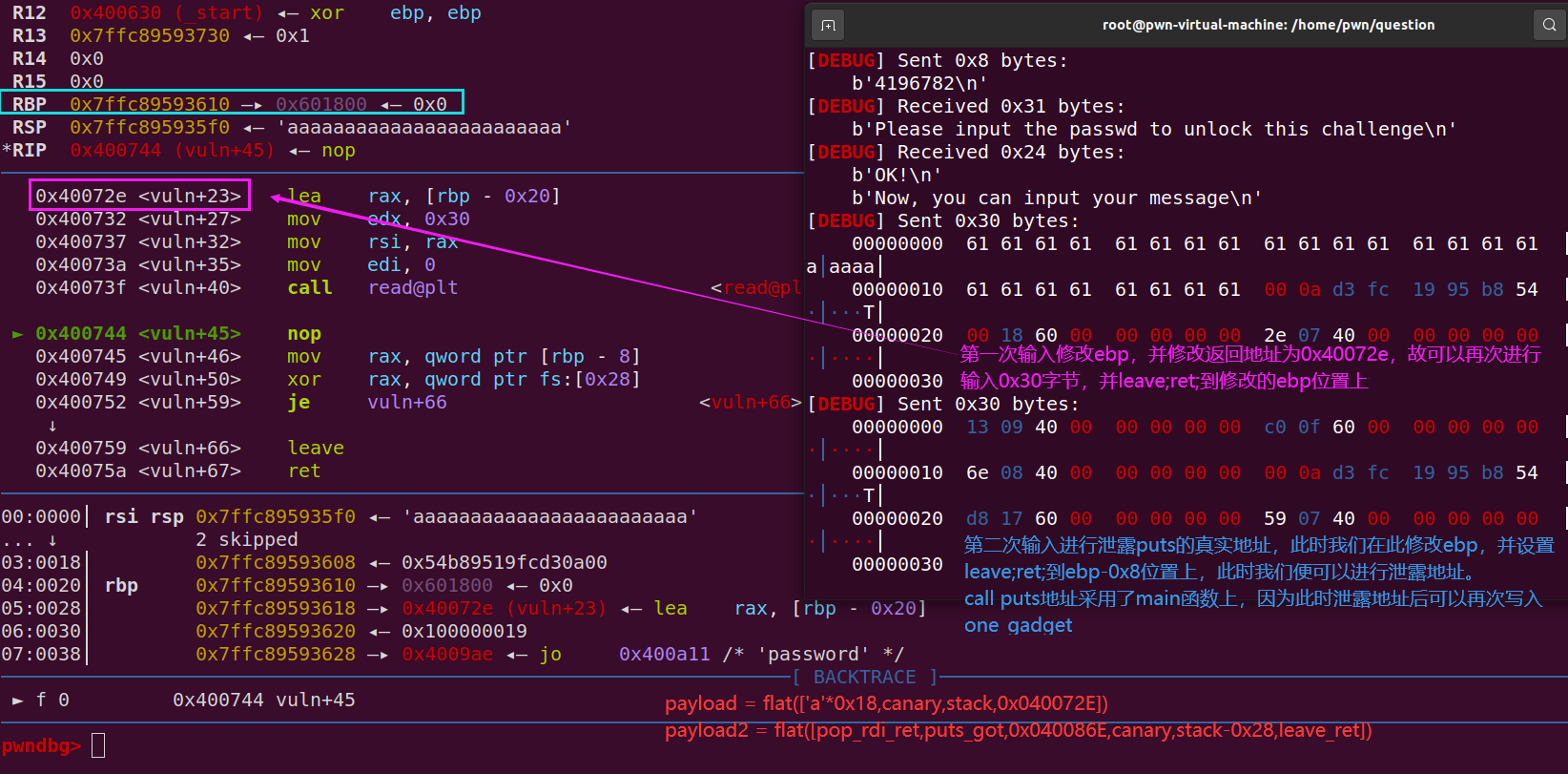Viewport: 1568px width, 774px height.
Task: Select stack address 0x7ffc89593618
Action: 276,608
